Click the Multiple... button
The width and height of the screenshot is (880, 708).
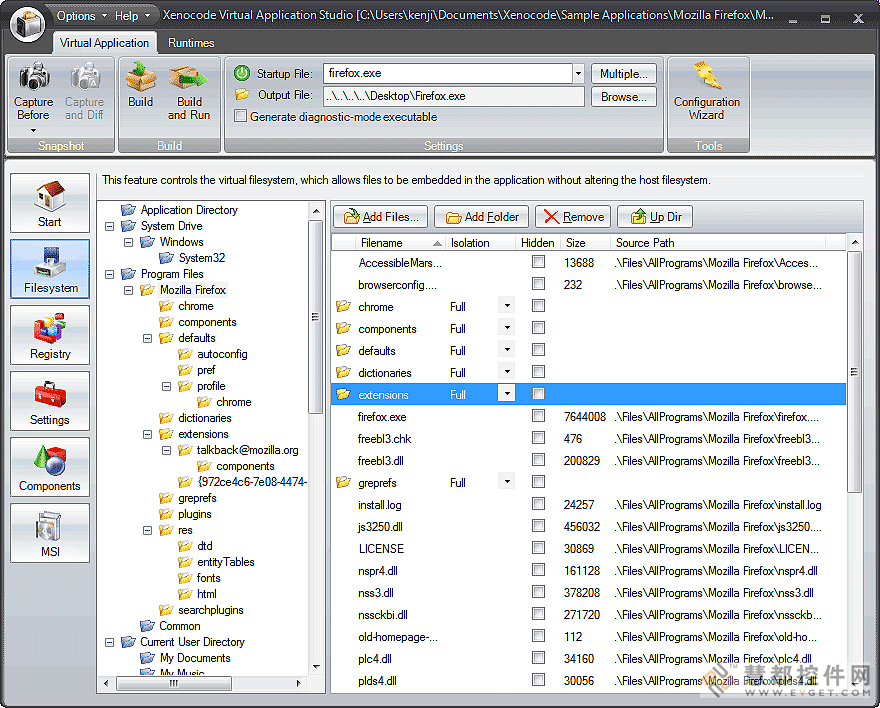coord(624,73)
